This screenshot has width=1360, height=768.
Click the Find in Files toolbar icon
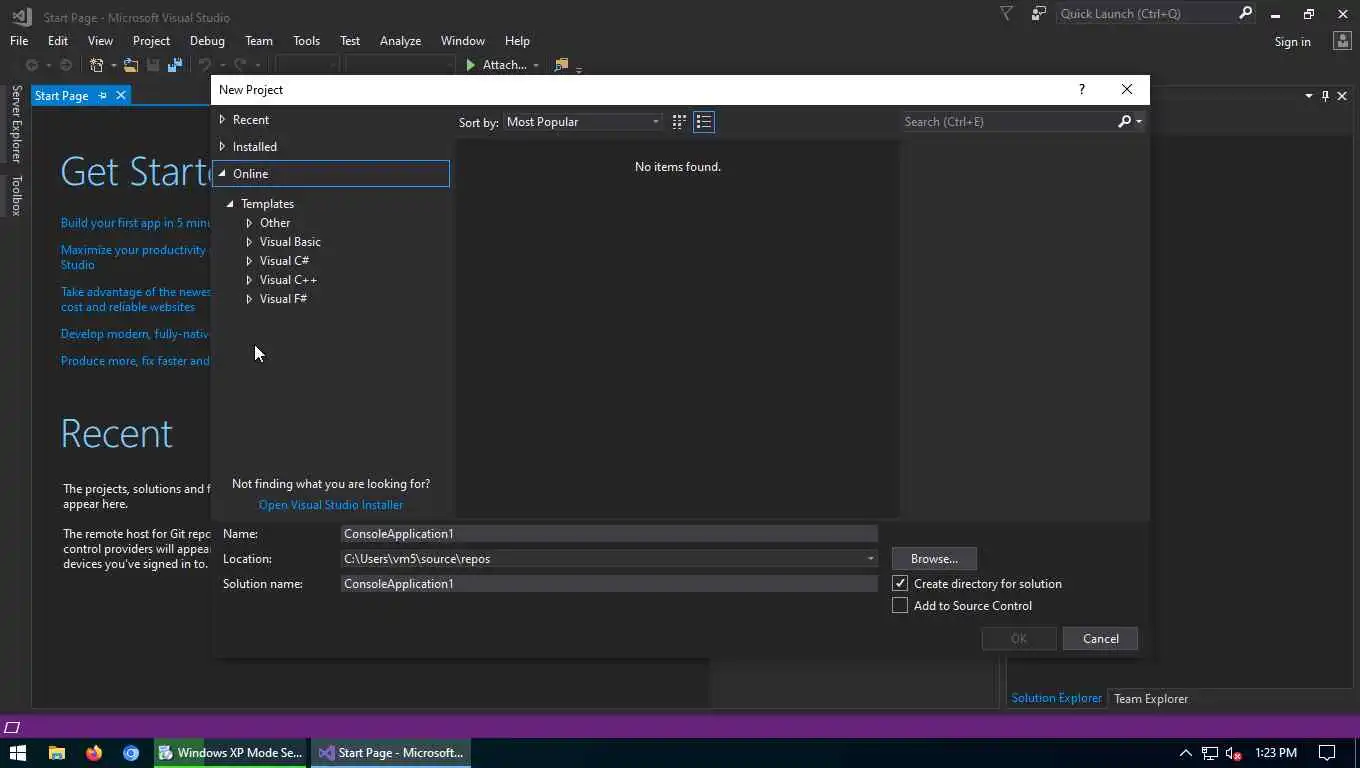[x=561, y=65]
